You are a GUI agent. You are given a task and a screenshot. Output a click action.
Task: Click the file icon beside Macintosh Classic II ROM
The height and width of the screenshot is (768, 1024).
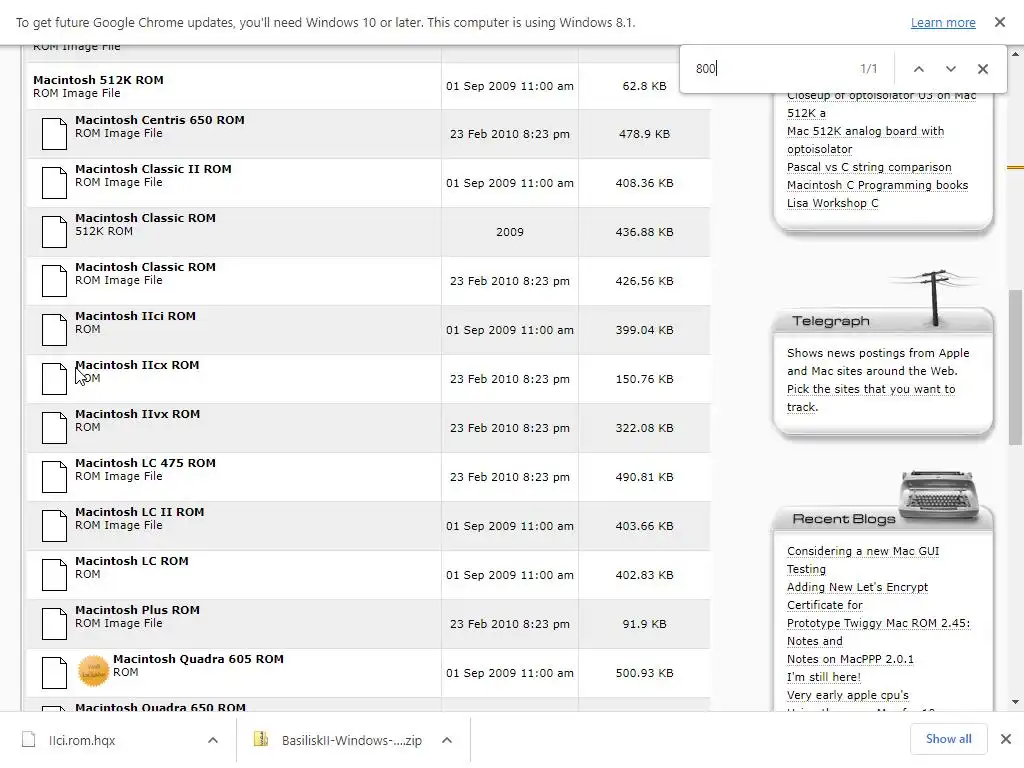[x=54, y=183]
